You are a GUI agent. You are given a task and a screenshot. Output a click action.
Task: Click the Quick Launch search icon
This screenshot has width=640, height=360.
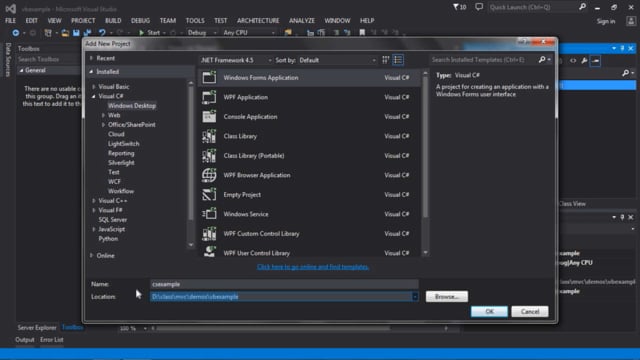point(582,7)
